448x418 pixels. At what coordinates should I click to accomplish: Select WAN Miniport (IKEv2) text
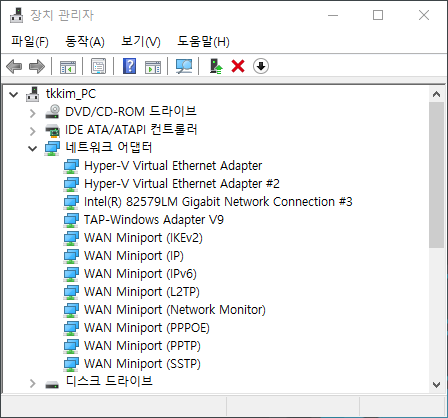(143, 238)
